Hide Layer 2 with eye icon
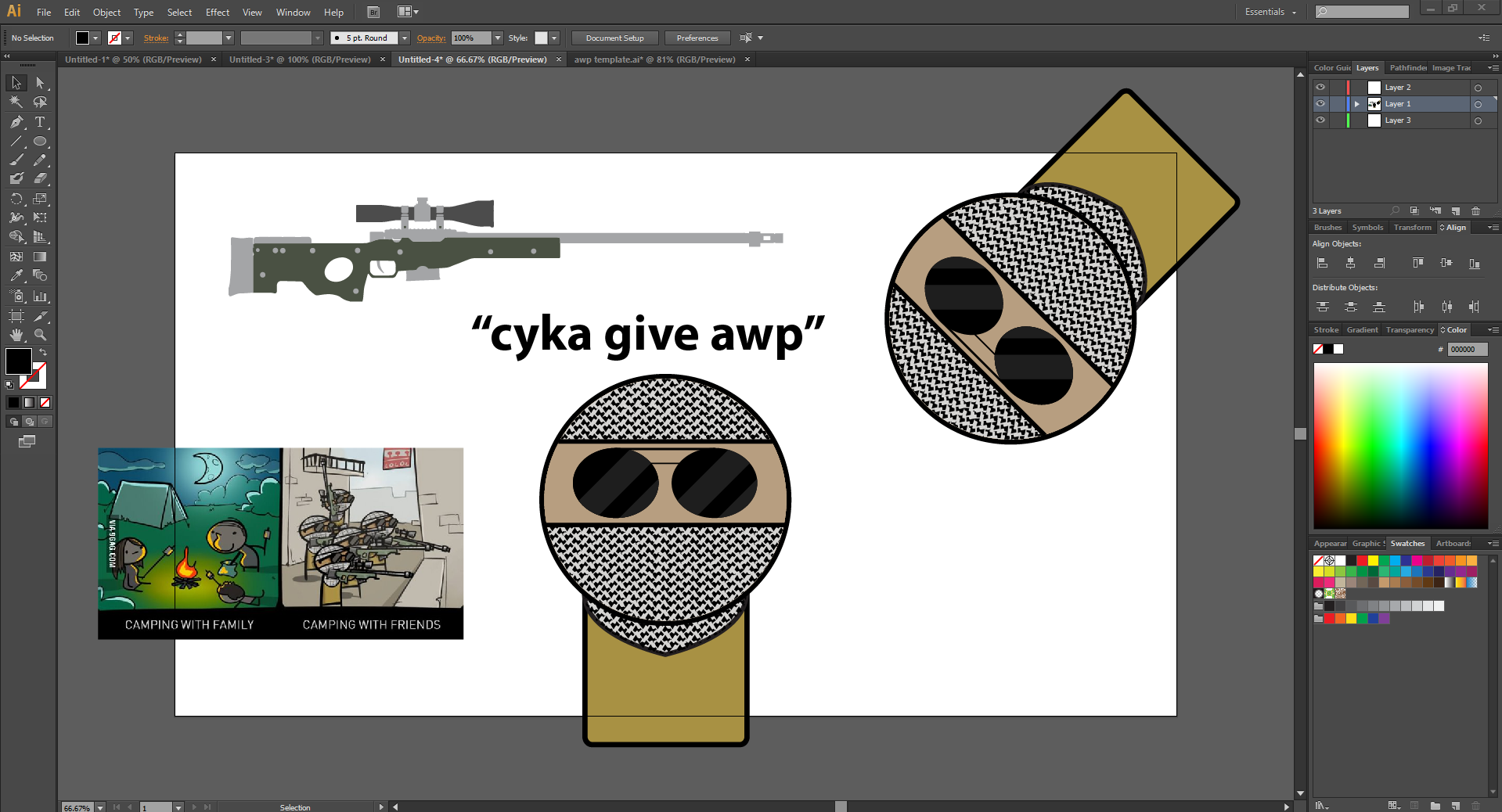1502x812 pixels. click(x=1320, y=88)
